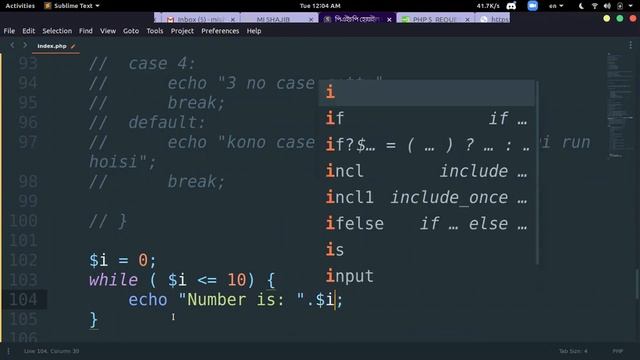Click the night light moon icon
Viewport: 640px width, 360px height.
pos(581,6)
